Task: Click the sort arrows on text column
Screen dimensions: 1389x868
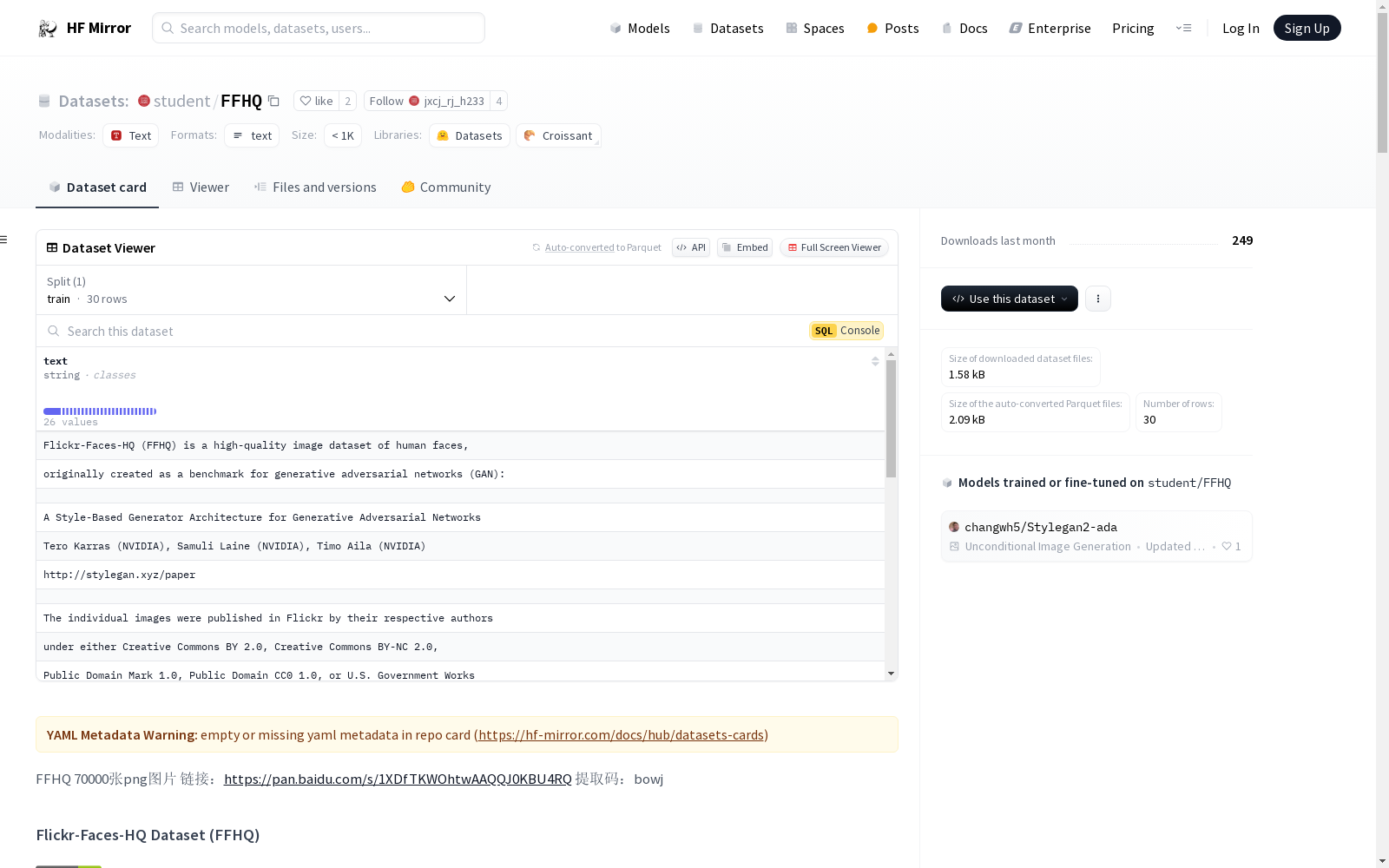Action: tap(875, 361)
